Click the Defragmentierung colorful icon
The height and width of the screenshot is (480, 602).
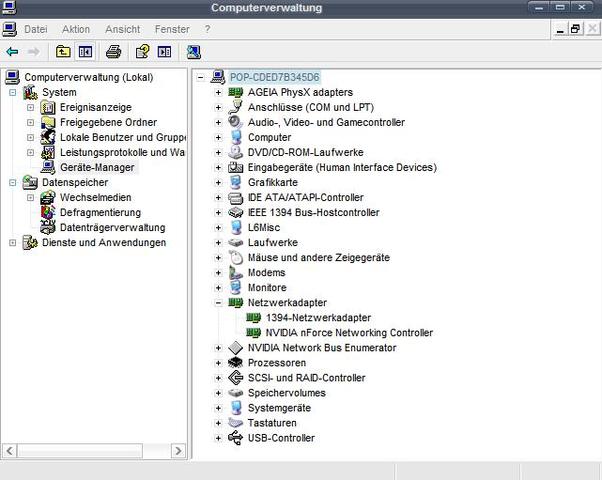(x=48, y=212)
